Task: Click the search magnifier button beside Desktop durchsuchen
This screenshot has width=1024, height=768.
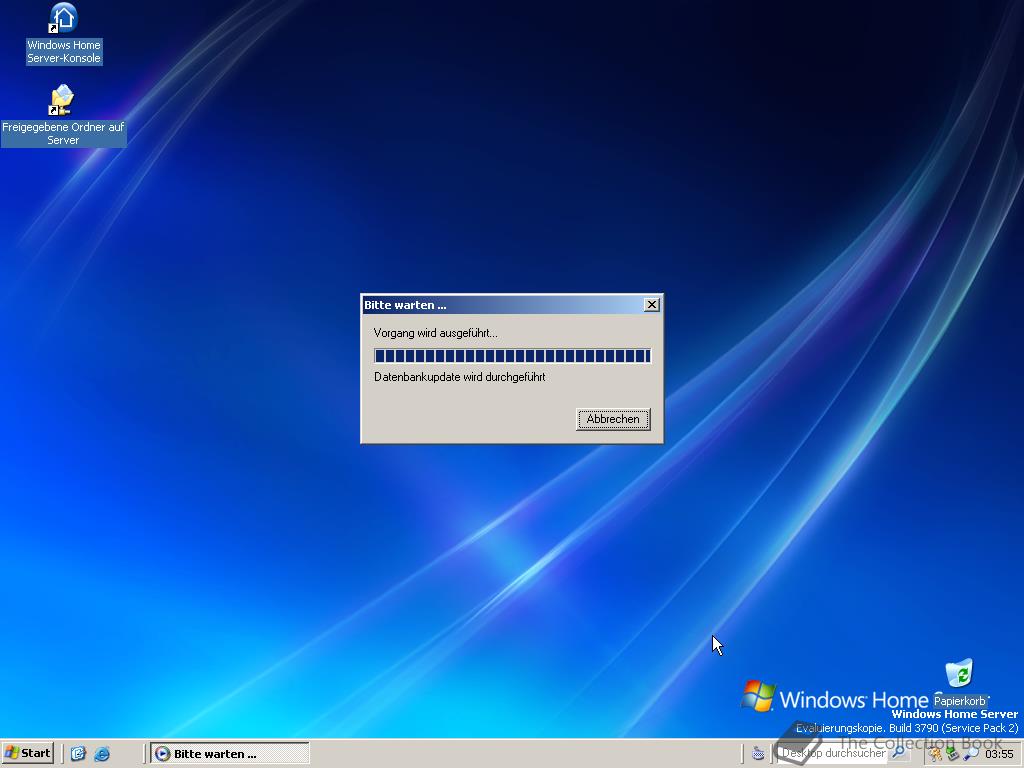Action: pos(899,752)
